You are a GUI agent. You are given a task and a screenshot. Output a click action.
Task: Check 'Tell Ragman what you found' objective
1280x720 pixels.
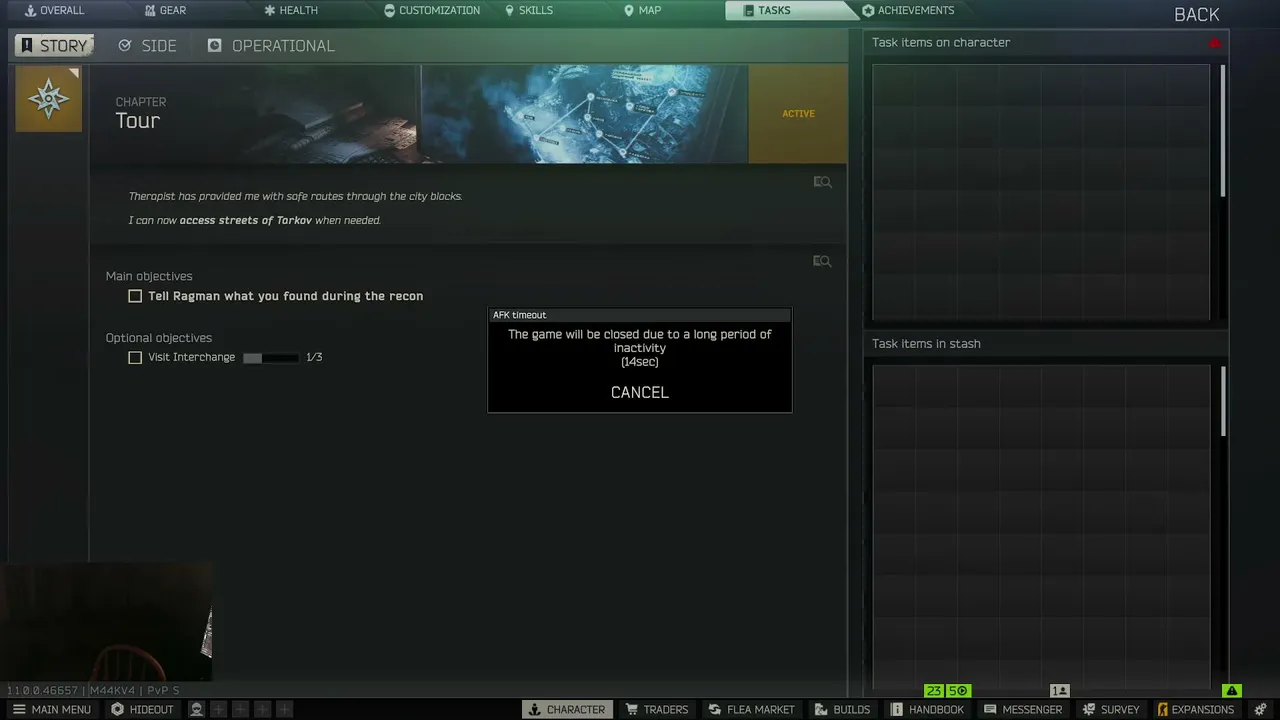coord(135,296)
